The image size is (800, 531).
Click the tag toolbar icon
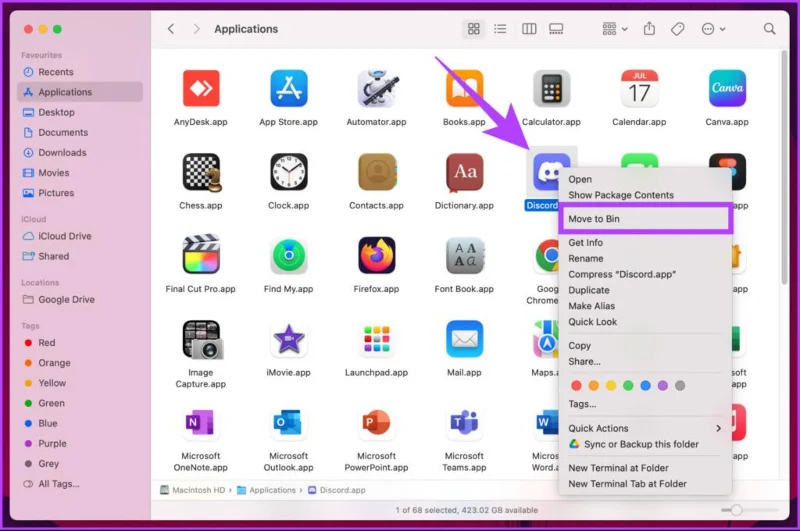click(x=678, y=29)
